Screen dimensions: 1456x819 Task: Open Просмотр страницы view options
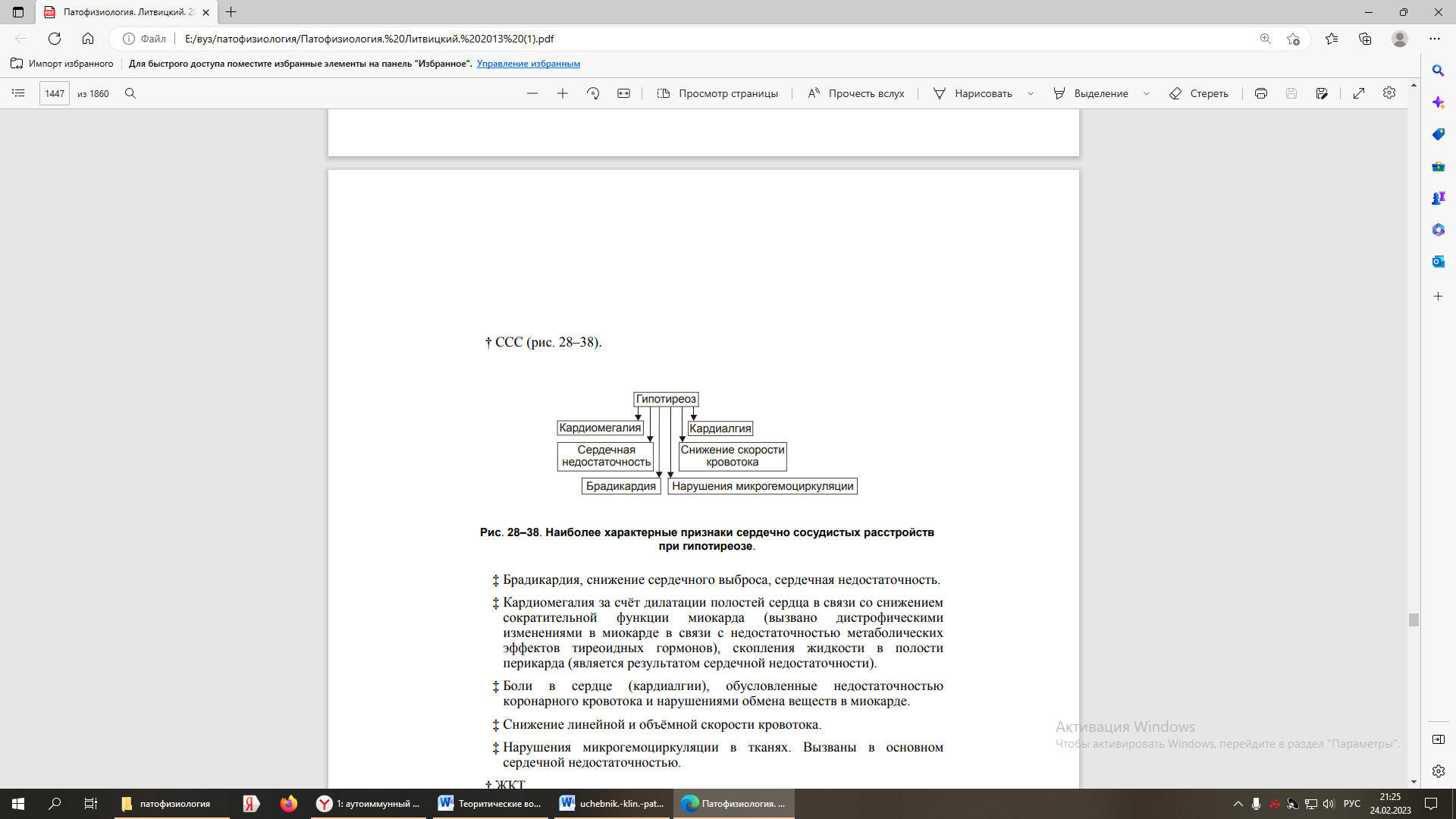pos(717,93)
